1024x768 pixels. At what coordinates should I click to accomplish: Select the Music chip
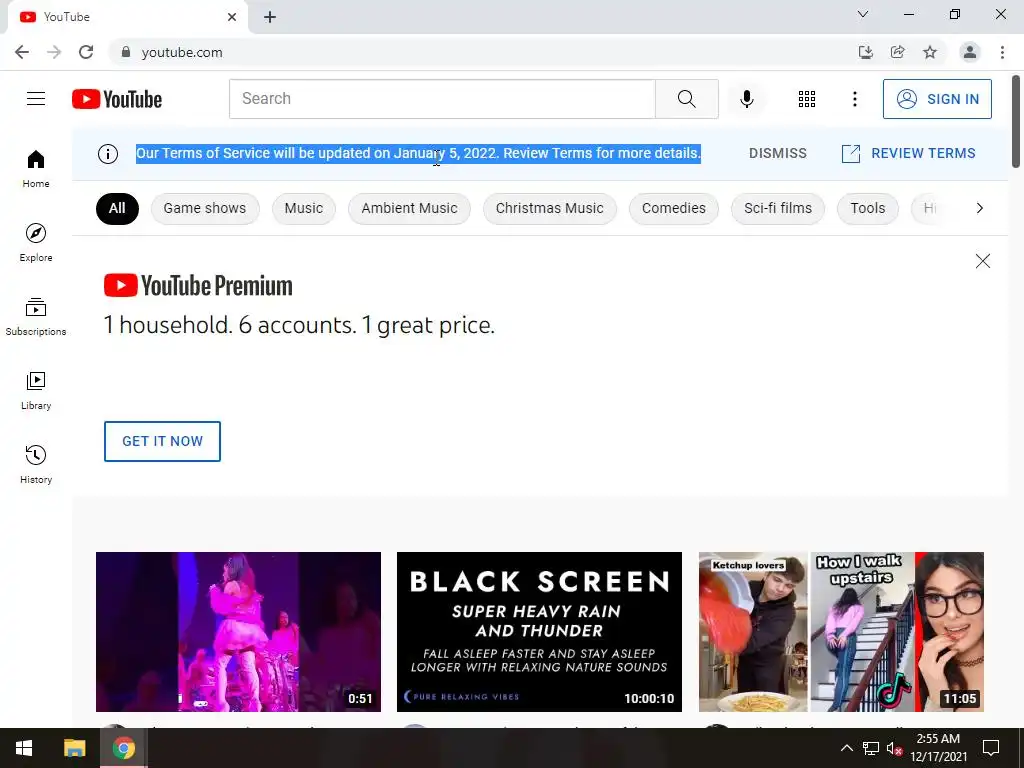click(x=304, y=208)
